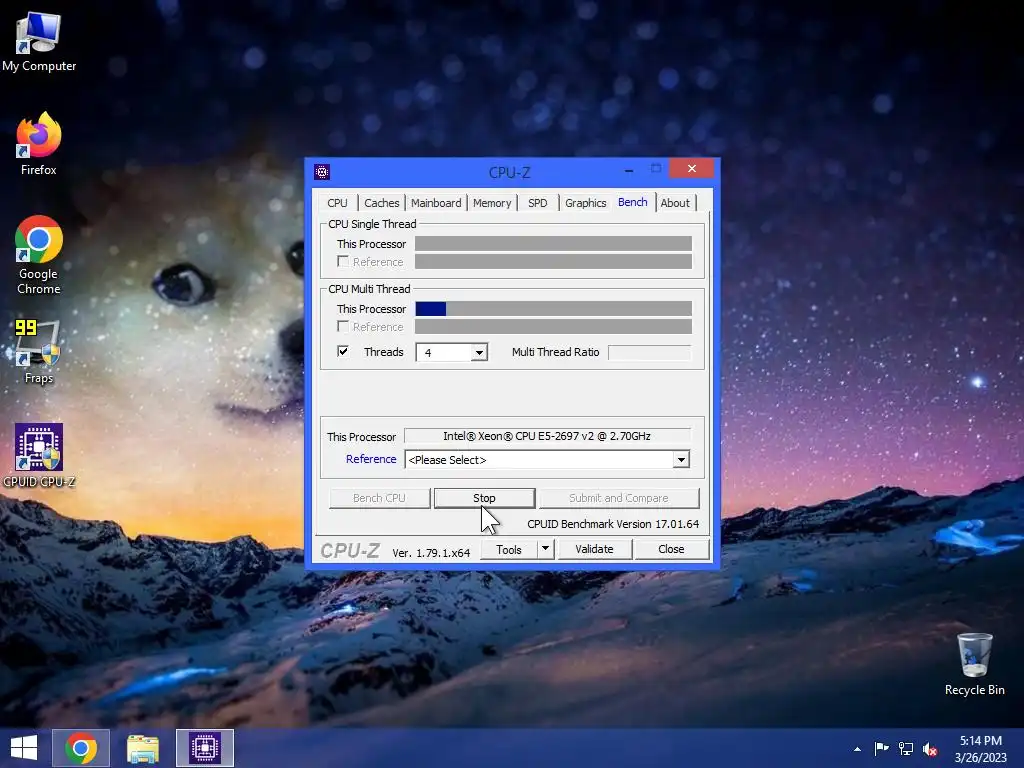Click CPUID Benchmark Version 17.01.64 text
The width and height of the screenshot is (1024, 768).
(613, 524)
